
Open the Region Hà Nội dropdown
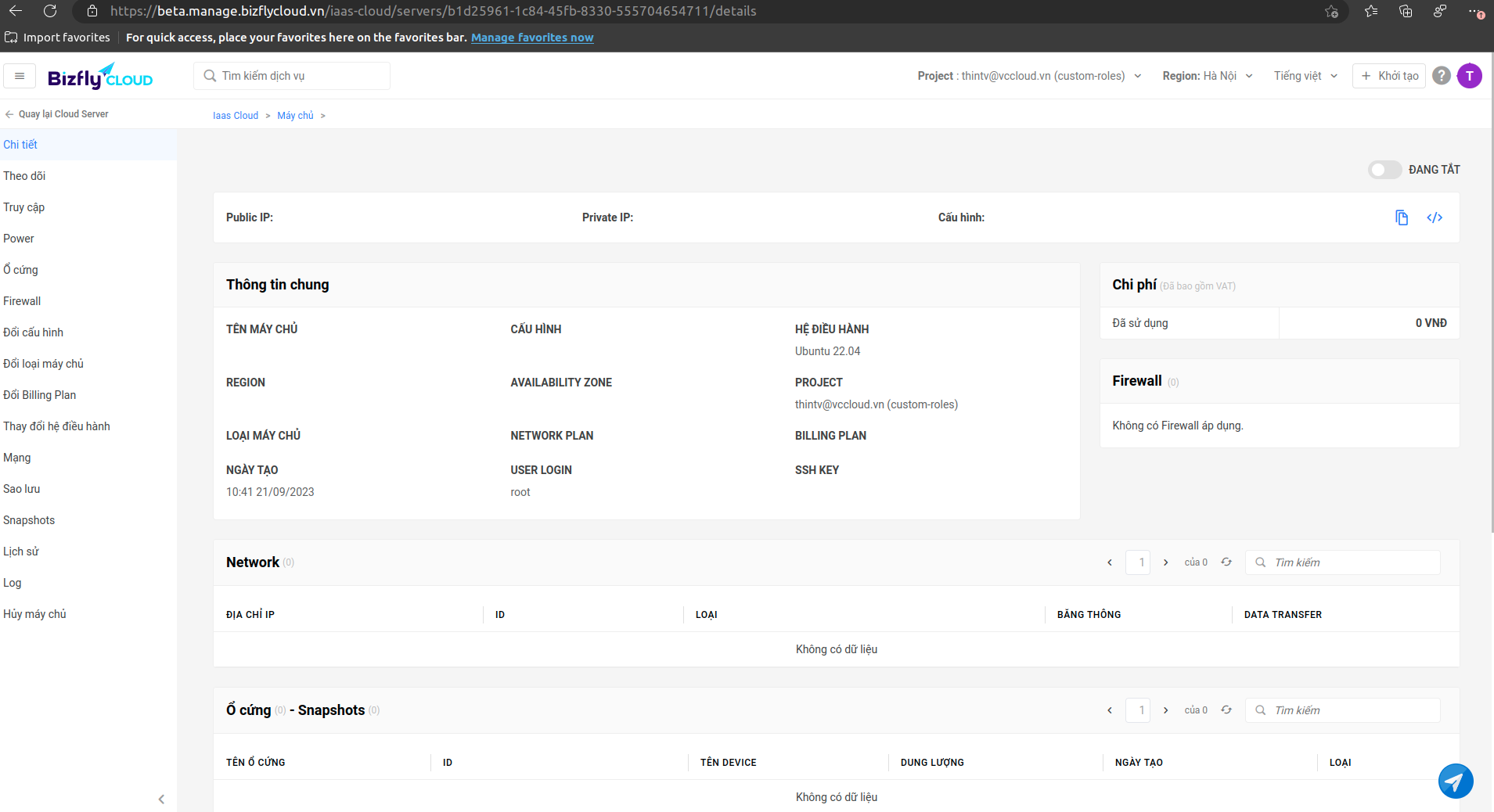(1208, 76)
